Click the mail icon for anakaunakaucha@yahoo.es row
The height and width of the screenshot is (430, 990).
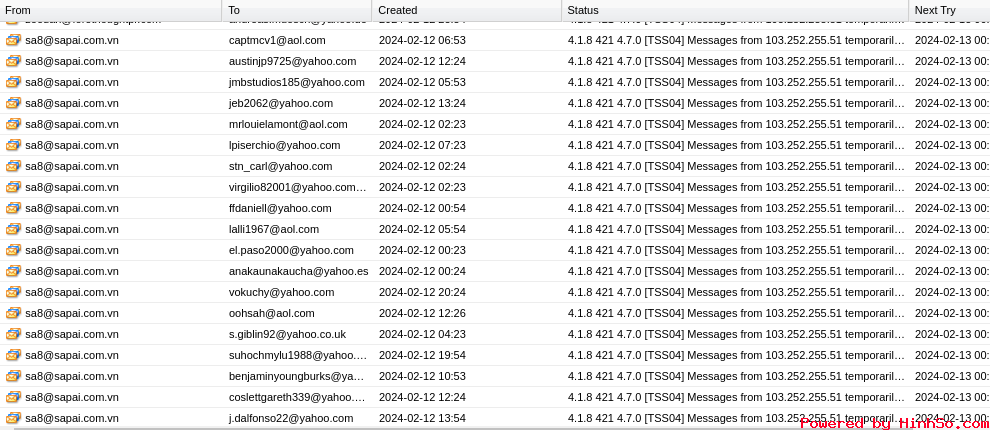13,271
